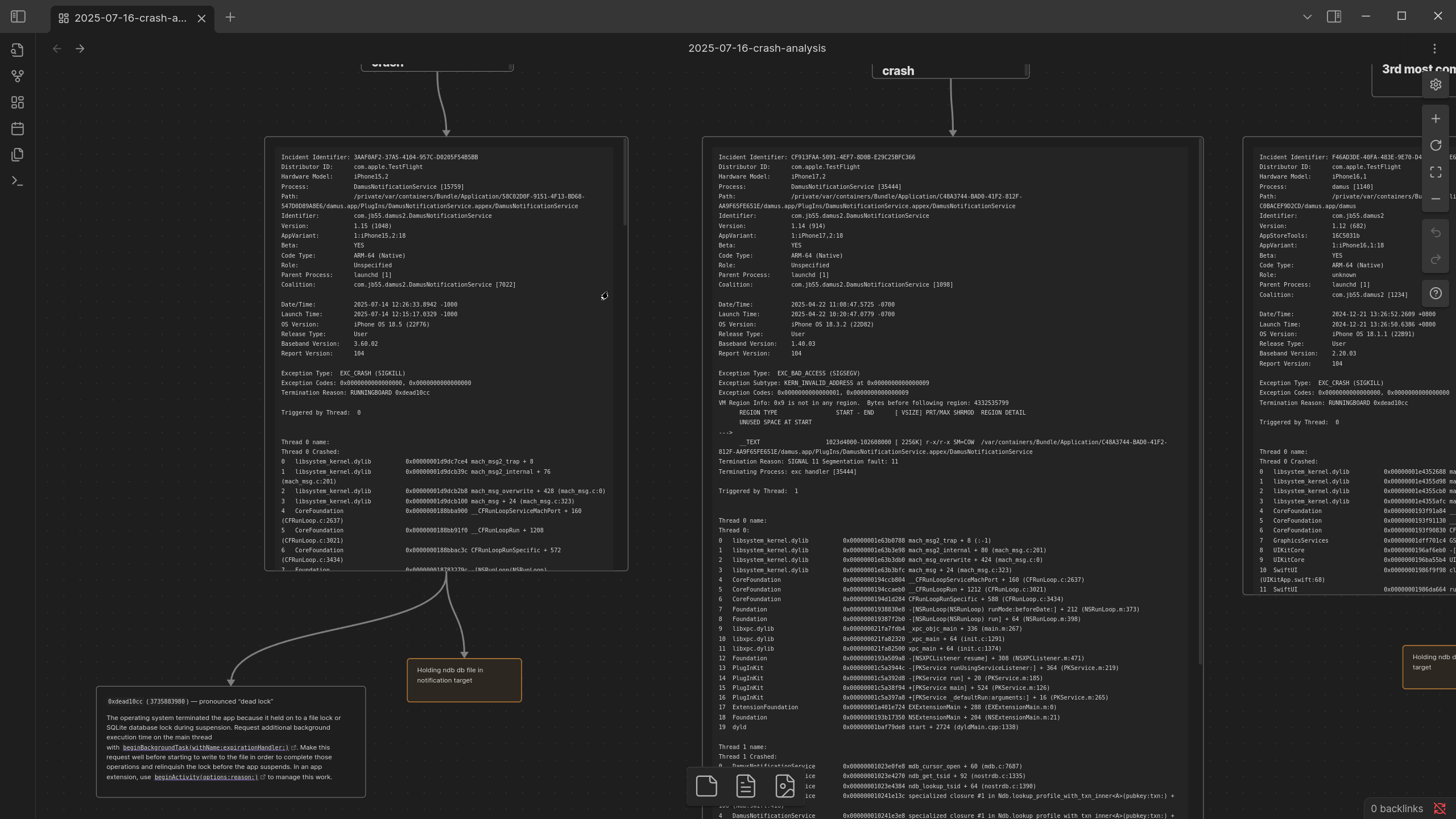Click the 'crash' heading card above second report
This screenshot has height=819, width=1456.
coord(950,71)
